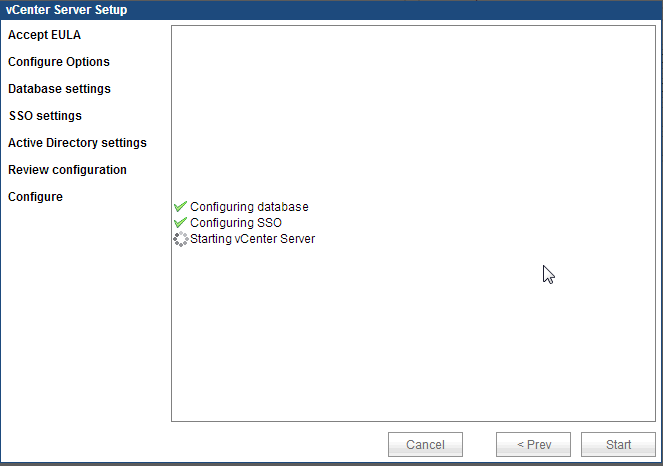Hit the Start button
Screen dimensions: 663x466
click(618, 445)
